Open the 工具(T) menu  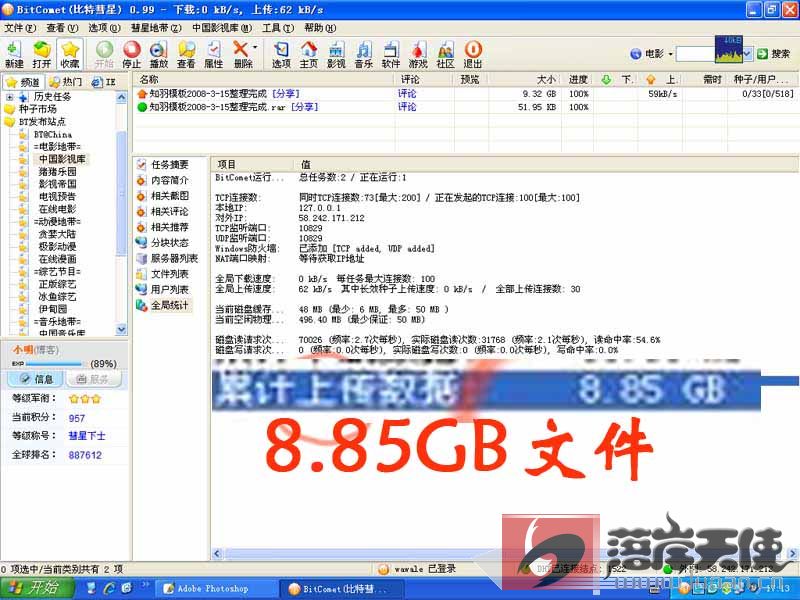pos(278,28)
